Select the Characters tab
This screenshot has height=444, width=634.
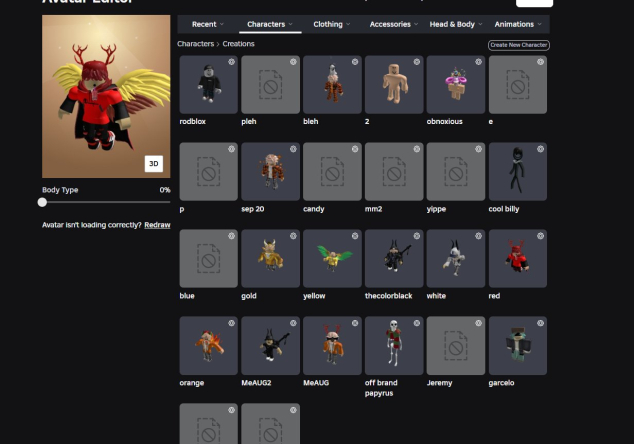point(269,24)
